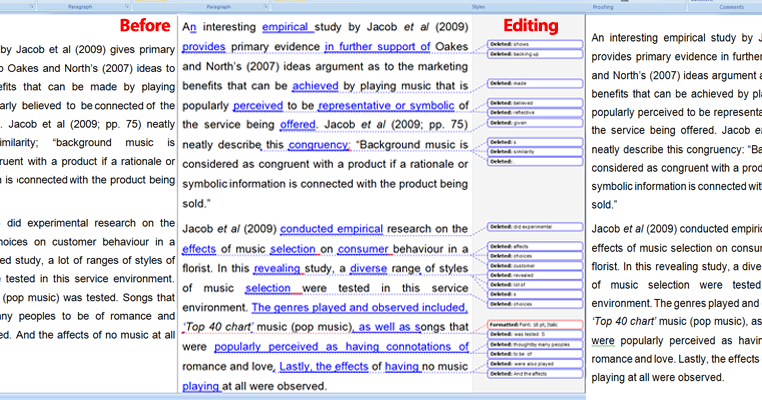Screen dimensions: 762x400
Task: Select the 'Deleted: revealed' revision balloon
Action: (x=535, y=275)
